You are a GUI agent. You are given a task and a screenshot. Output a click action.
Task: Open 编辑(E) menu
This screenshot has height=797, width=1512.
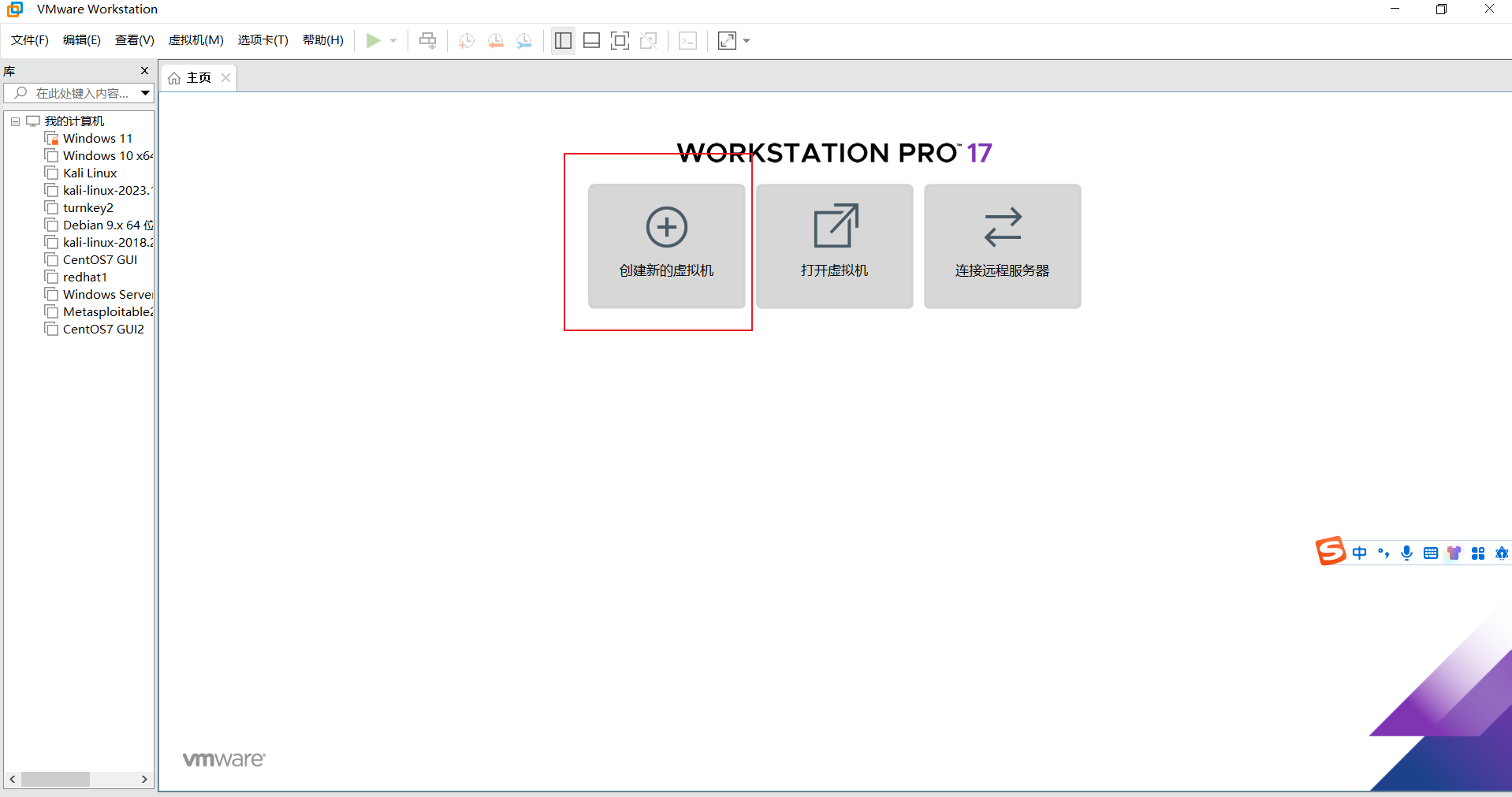82,40
